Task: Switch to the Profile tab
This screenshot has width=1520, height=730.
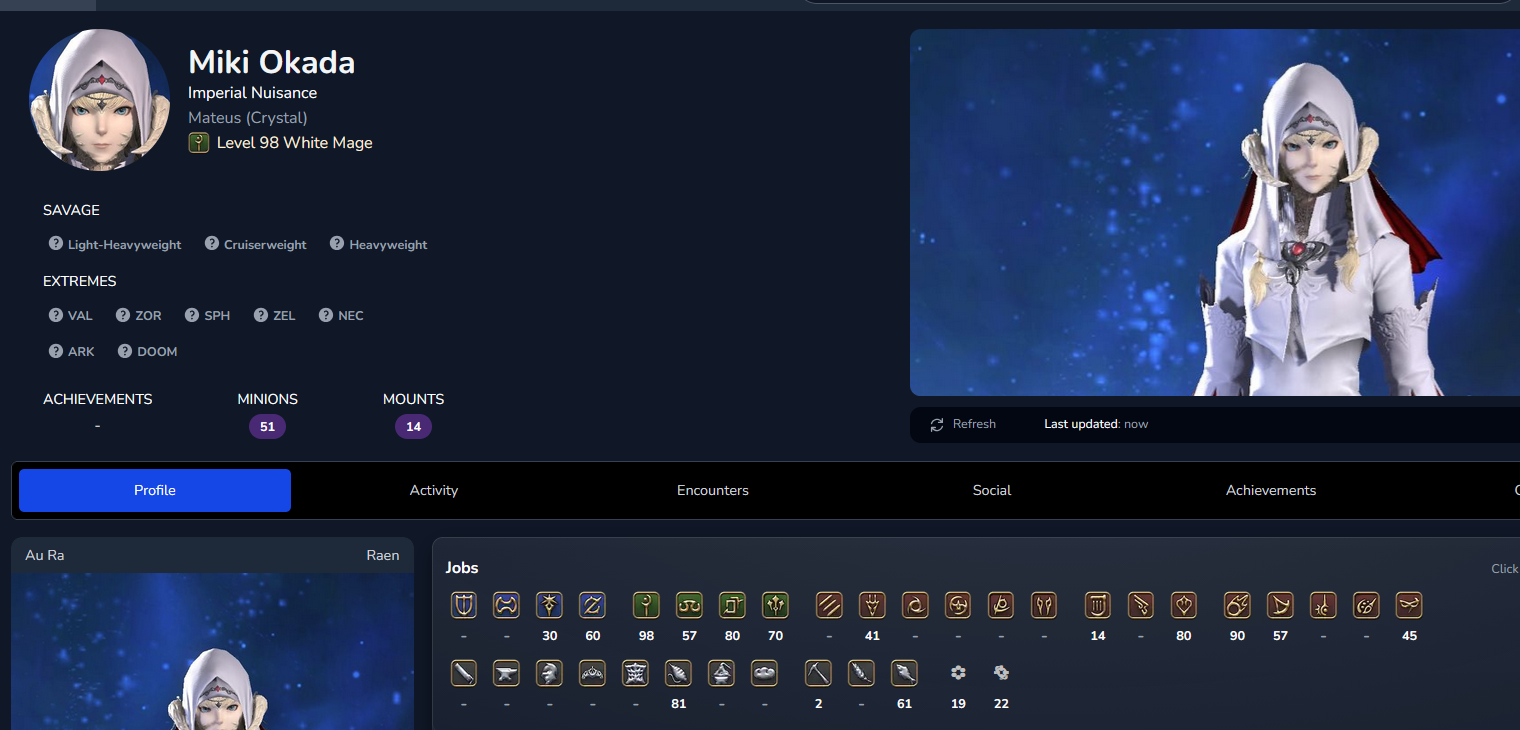Action: click(155, 490)
